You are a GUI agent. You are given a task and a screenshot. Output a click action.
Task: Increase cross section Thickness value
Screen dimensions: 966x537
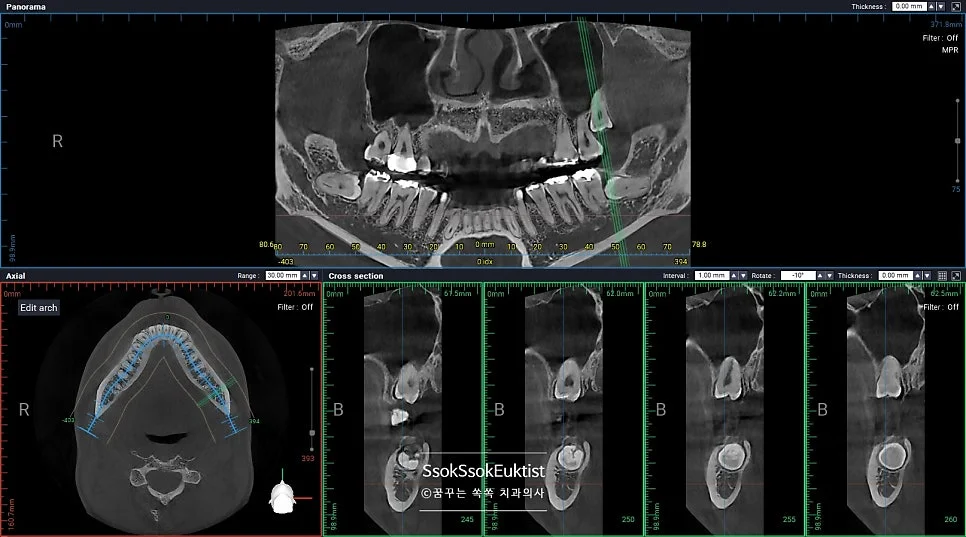(918, 276)
